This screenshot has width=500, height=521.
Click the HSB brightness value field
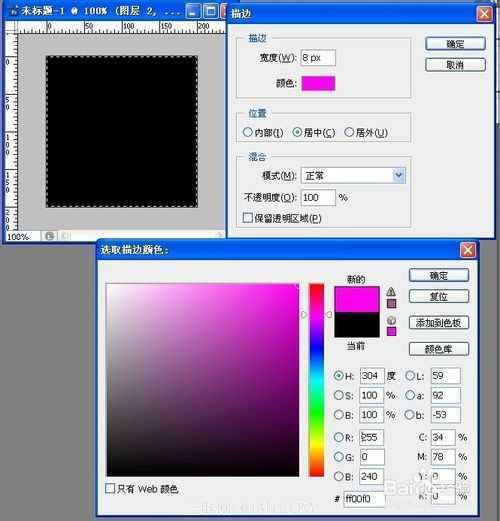point(372,415)
